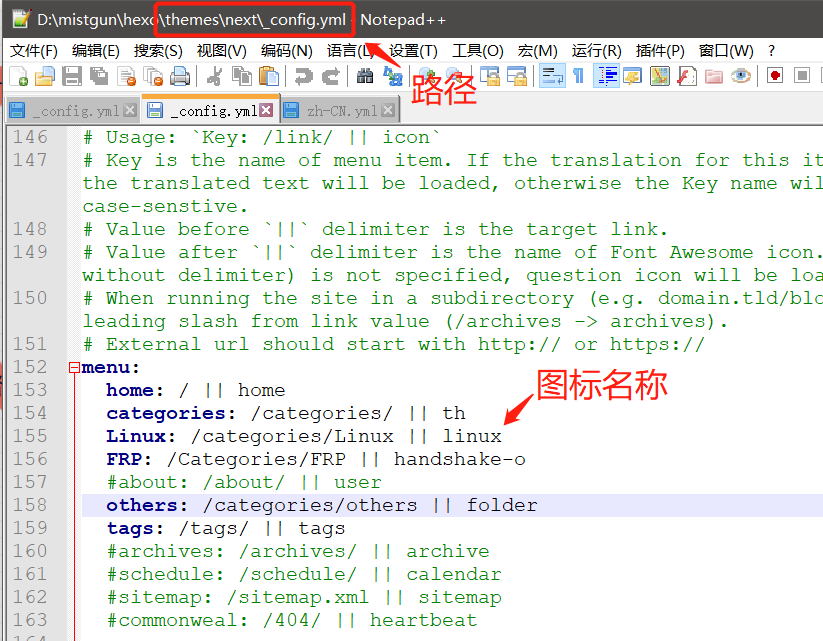This screenshot has height=641, width=823.
Task: Open the user defined language dialog icon
Action: pyautogui.click(x=632, y=76)
